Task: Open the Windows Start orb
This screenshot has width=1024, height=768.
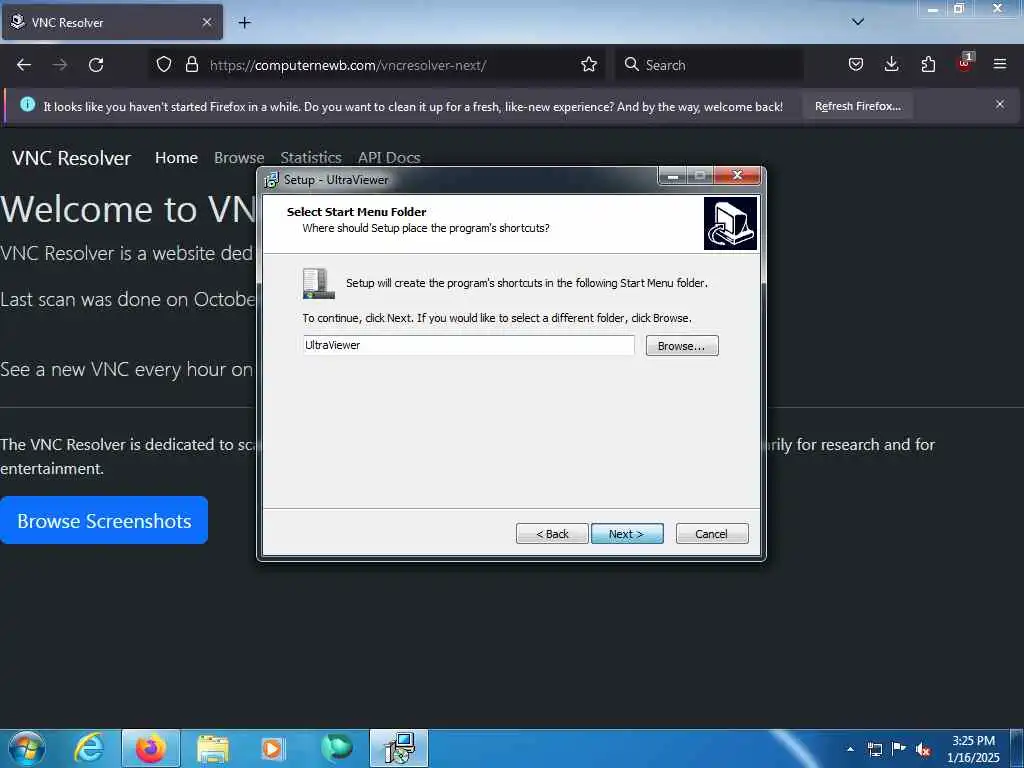Action: 27,748
